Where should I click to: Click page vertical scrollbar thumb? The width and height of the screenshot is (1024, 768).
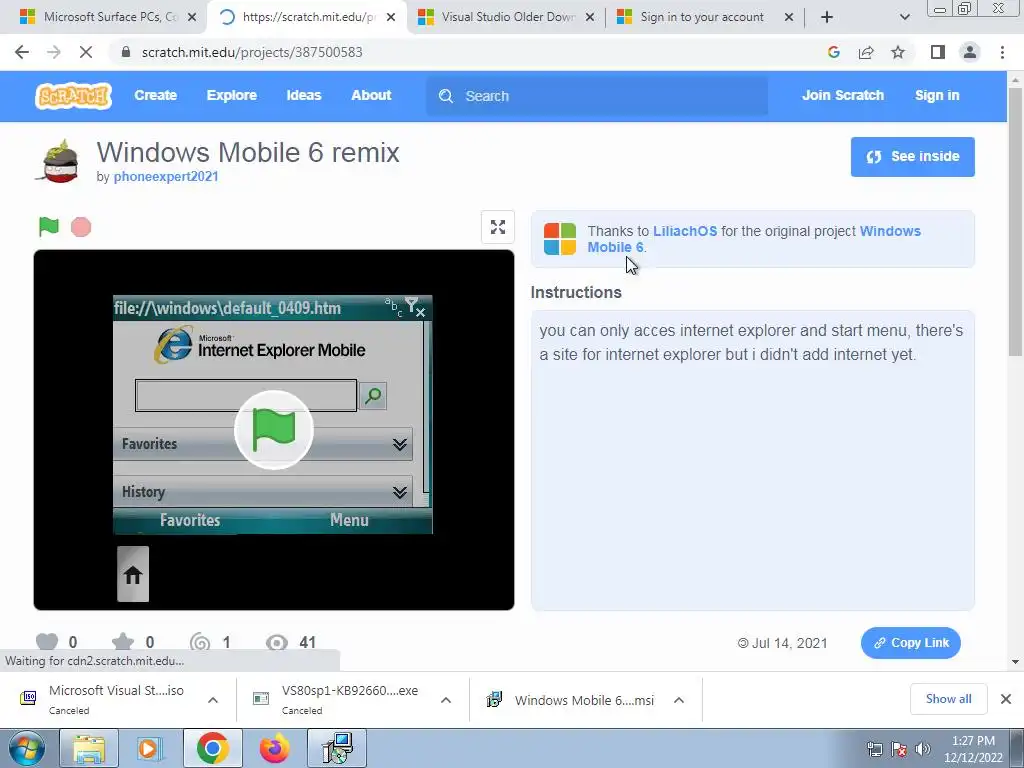click(1015, 221)
